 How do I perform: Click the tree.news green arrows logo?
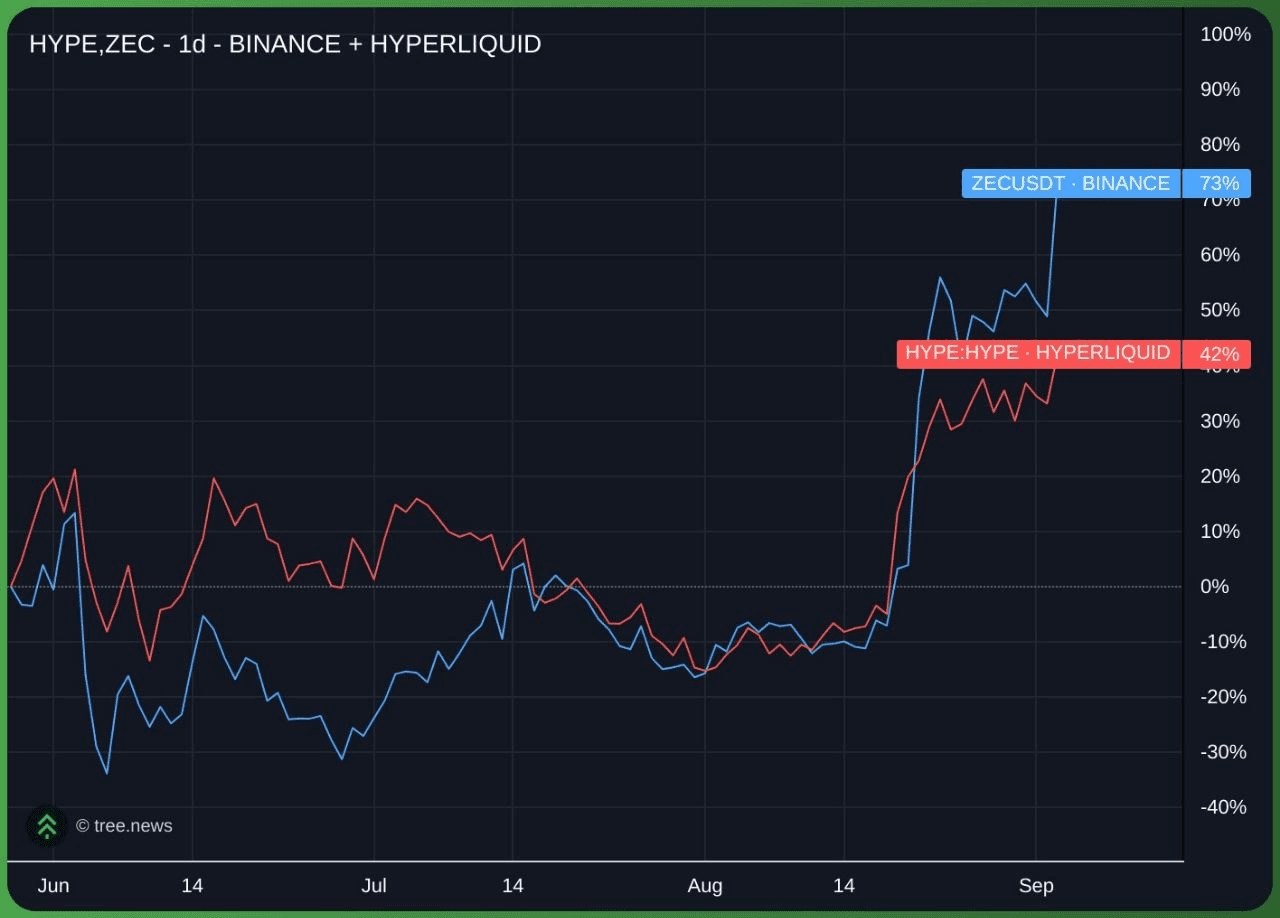(x=47, y=825)
